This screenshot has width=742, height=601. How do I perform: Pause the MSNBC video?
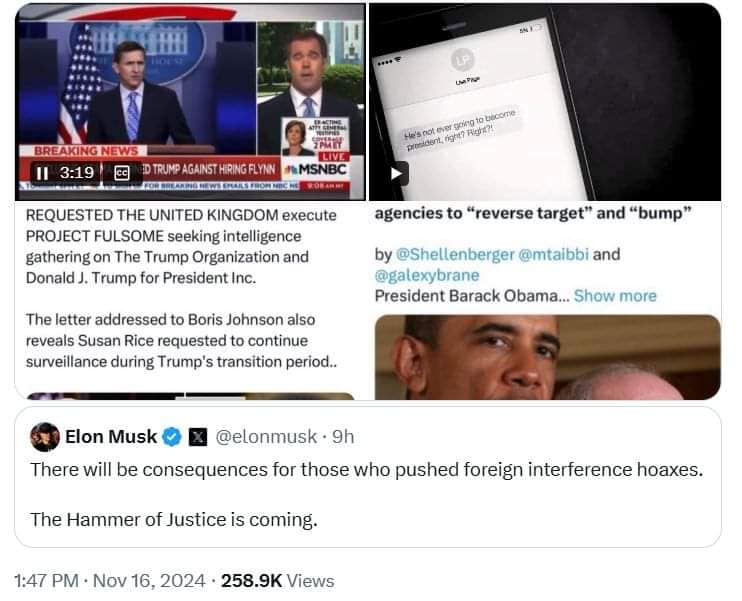(42, 173)
